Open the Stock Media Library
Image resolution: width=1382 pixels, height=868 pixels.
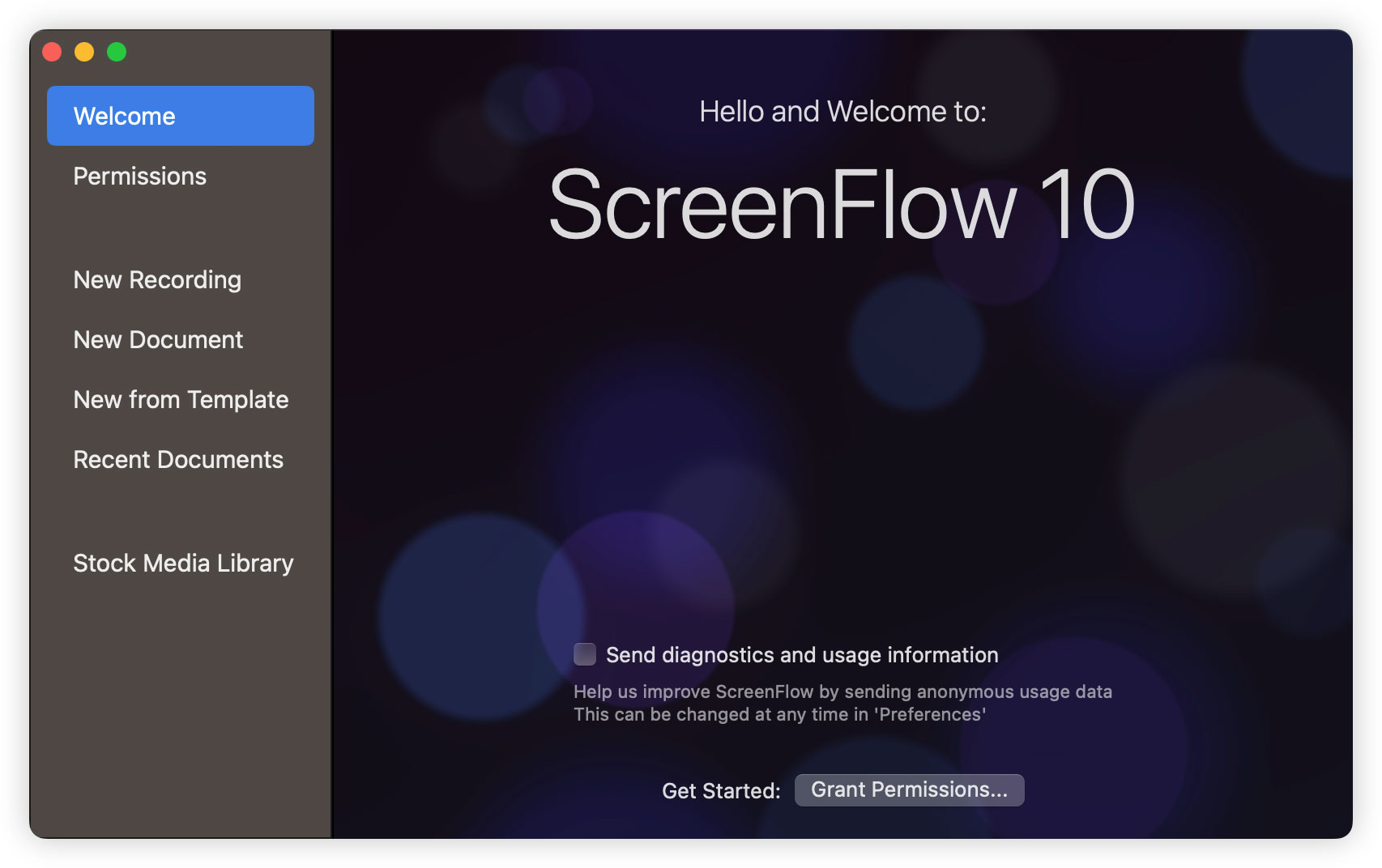click(181, 563)
